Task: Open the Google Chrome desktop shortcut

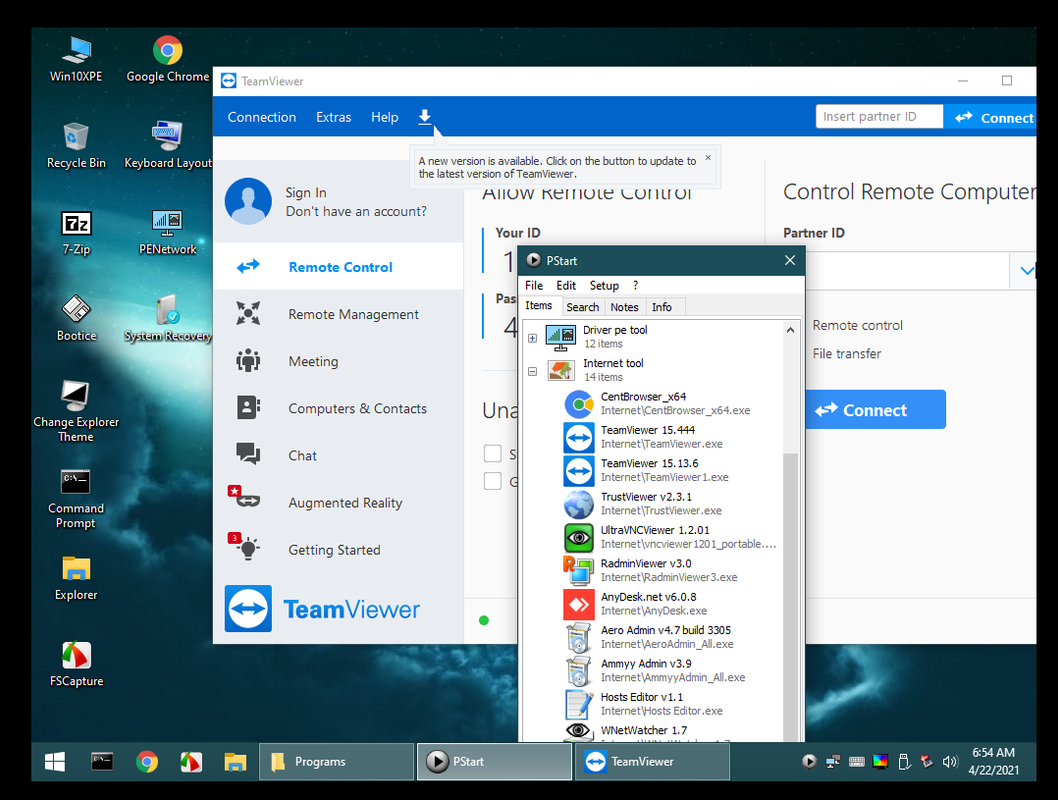Action: (167, 59)
